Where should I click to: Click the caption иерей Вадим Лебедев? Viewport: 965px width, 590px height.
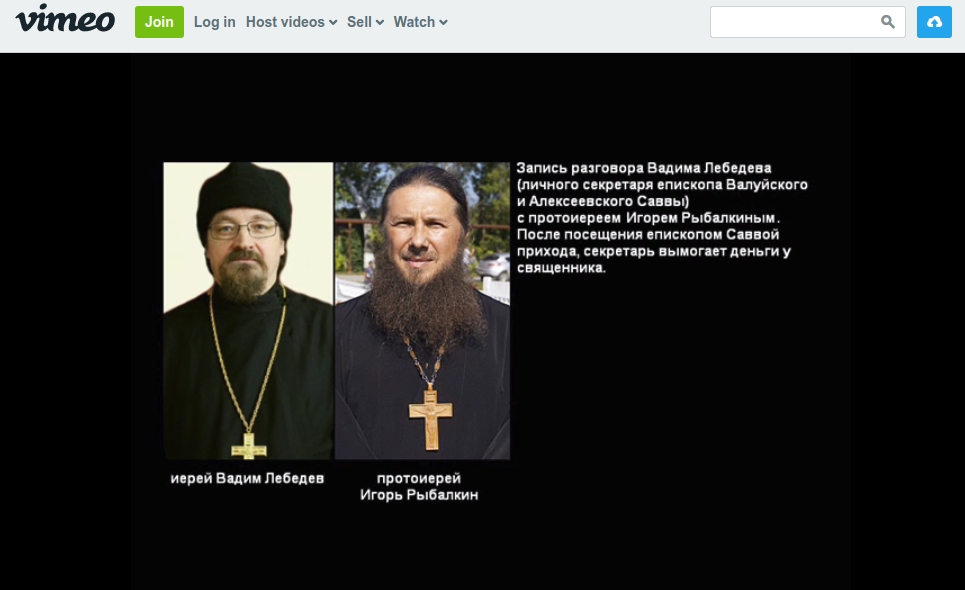[x=247, y=478]
